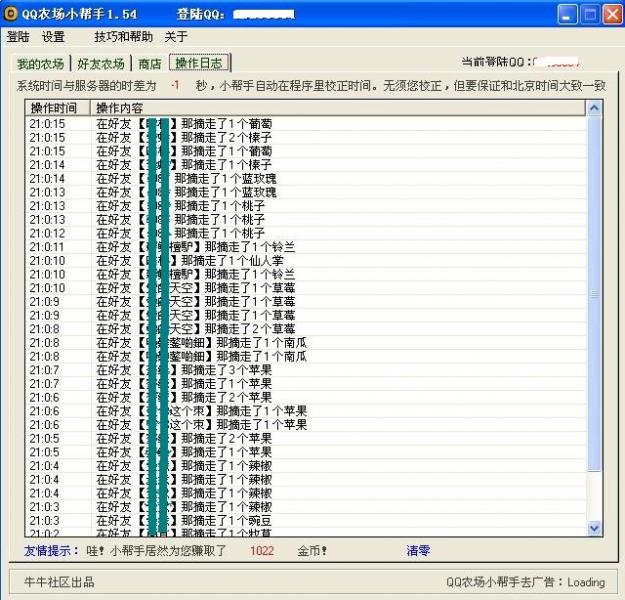
Task: Click the log scrollbar up arrow
Action: tap(594, 108)
